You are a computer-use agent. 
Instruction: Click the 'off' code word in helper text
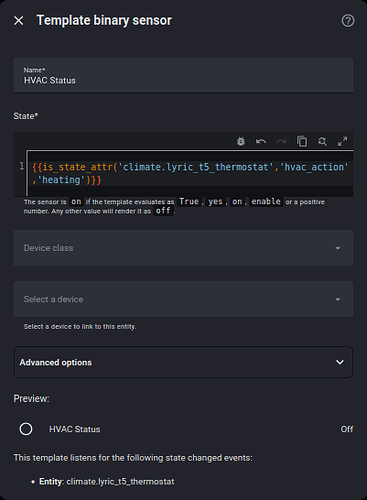tap(163, 211)
